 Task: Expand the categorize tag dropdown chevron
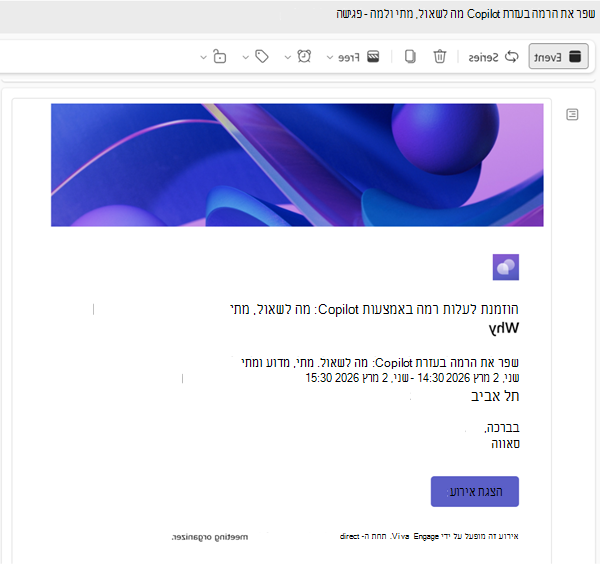246,58
